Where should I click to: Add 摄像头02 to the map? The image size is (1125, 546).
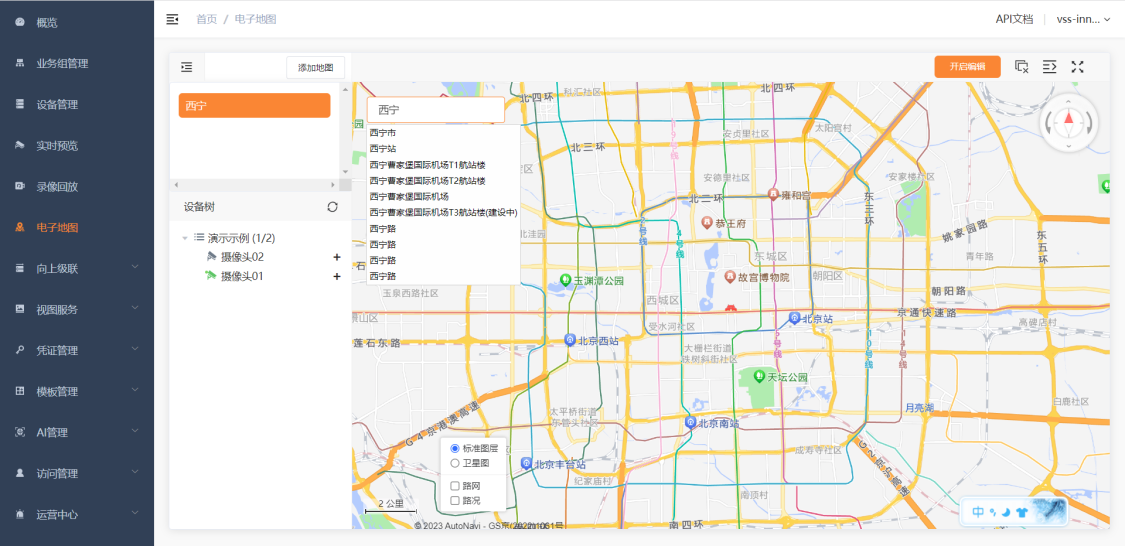pos(336,257)
